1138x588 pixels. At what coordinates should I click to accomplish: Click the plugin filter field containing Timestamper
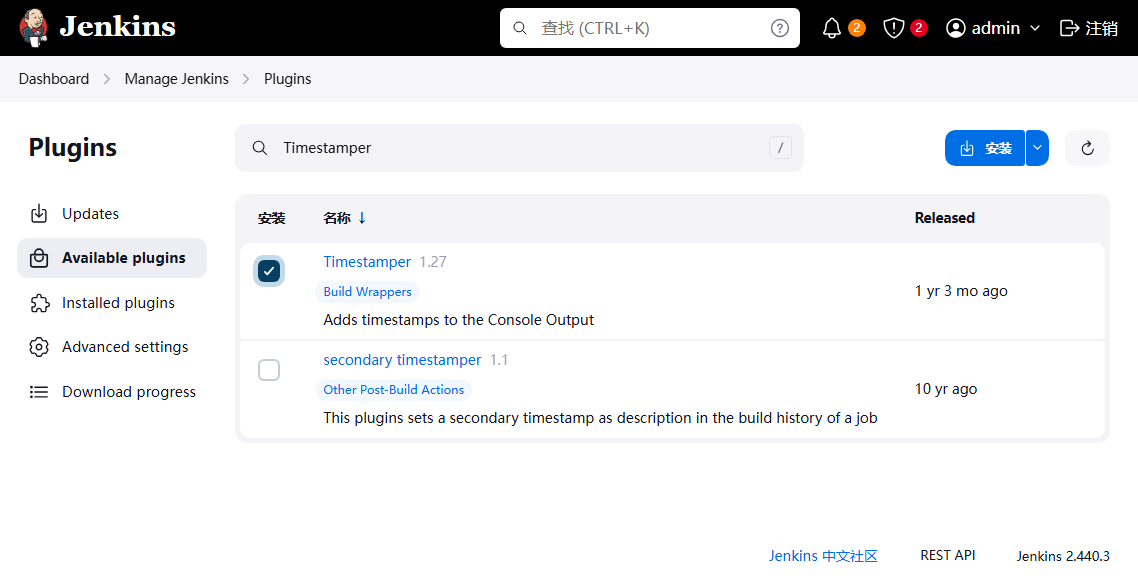pyautogui.click(x=520, y=148)
